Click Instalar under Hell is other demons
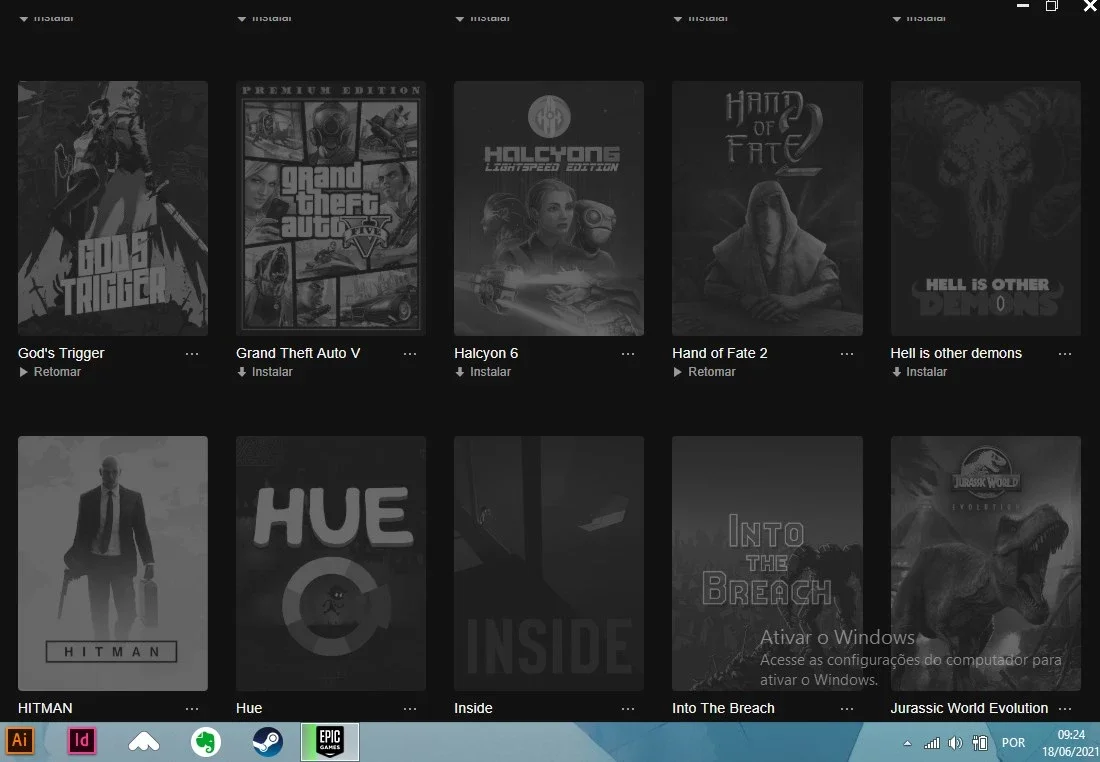This screenshot has height=762, width=1100. [x=919, y=372]
